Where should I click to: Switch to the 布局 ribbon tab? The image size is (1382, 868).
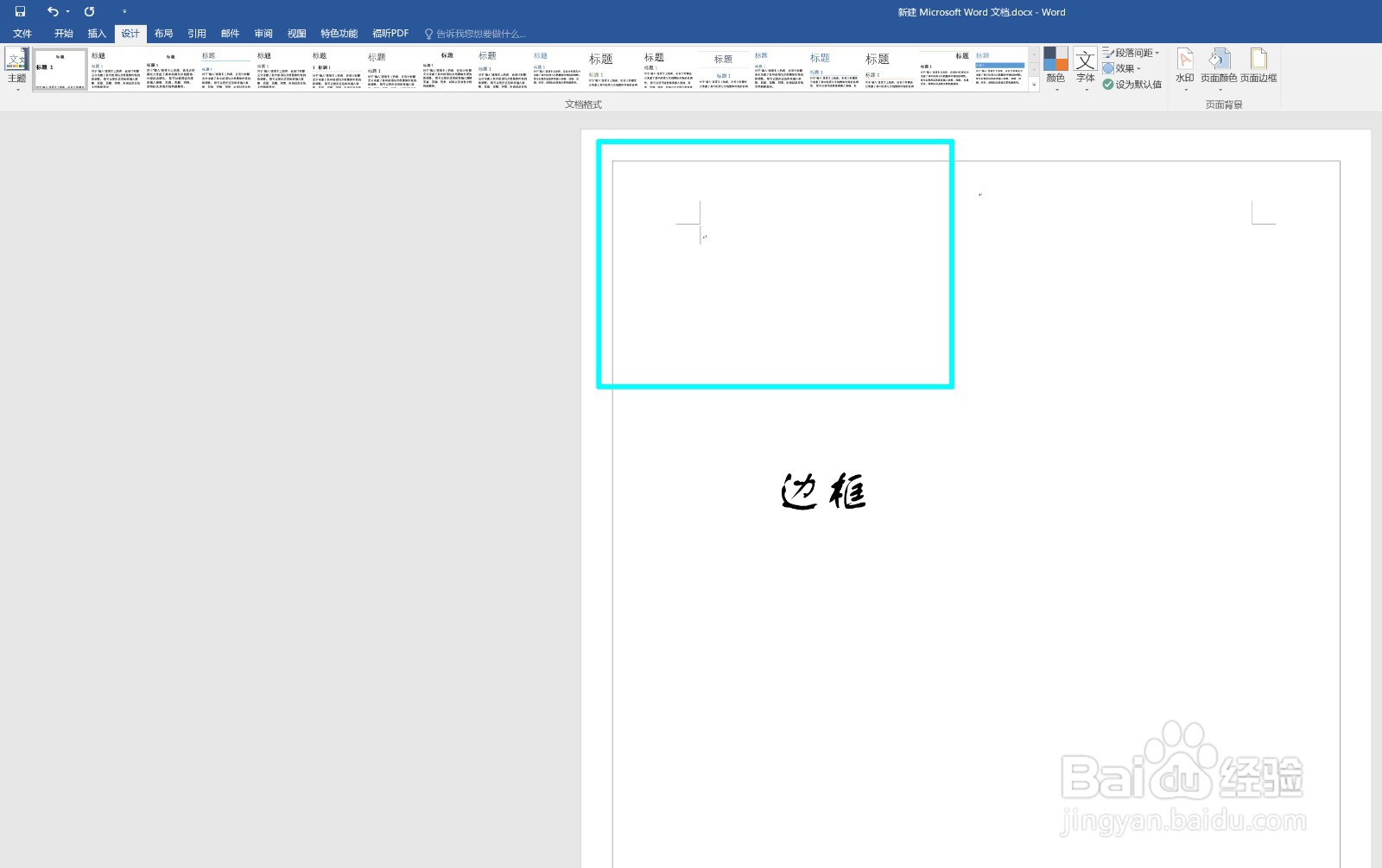tap(164, 34)
